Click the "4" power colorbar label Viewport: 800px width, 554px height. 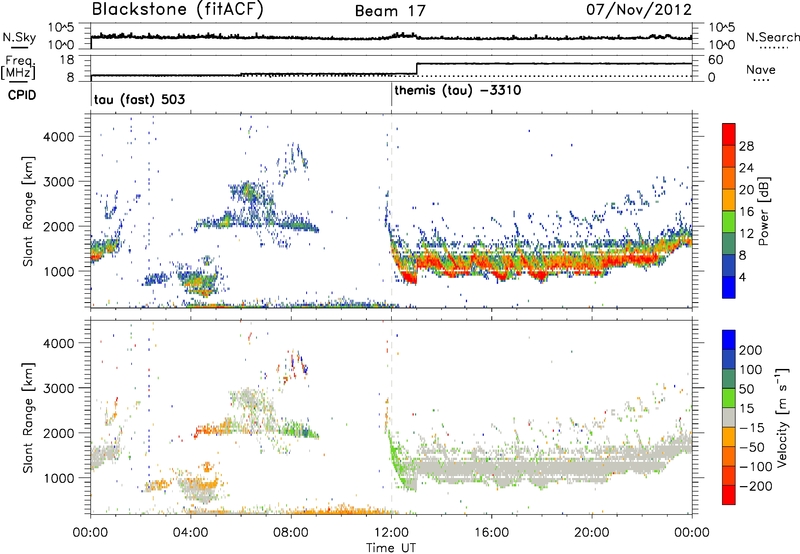742,277
